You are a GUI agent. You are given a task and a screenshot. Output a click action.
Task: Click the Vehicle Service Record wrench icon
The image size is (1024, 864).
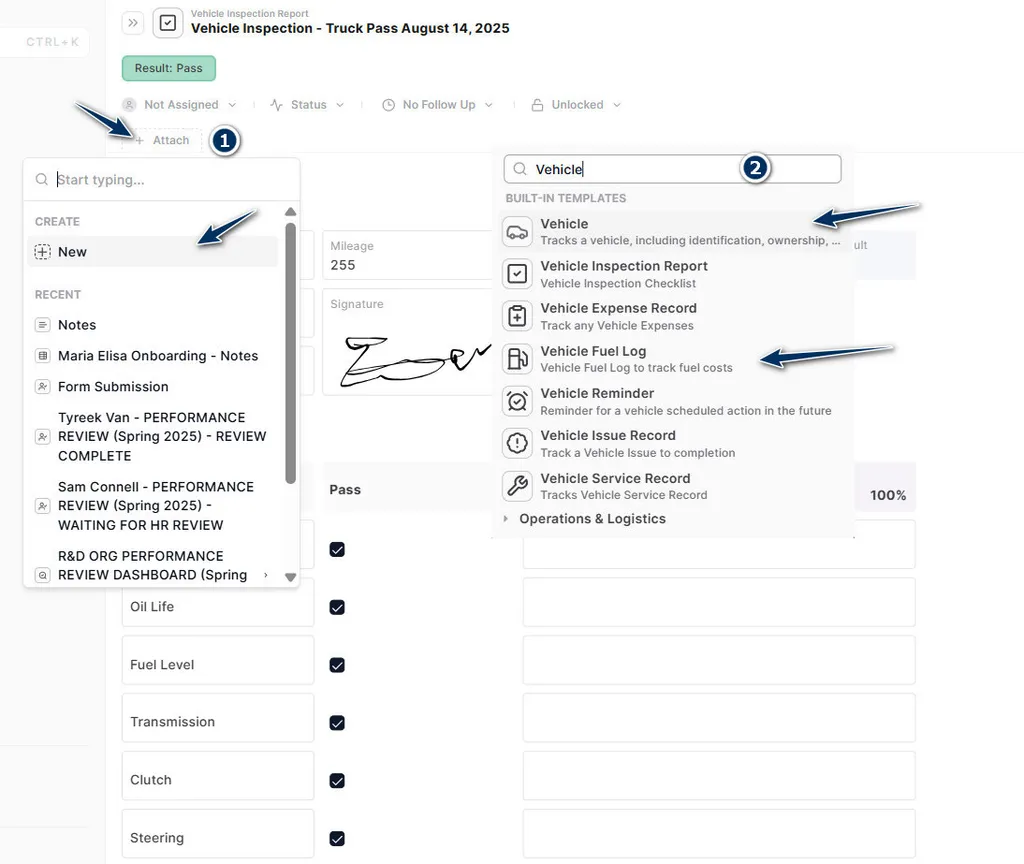pyautogui.click(x=517, y=486)
